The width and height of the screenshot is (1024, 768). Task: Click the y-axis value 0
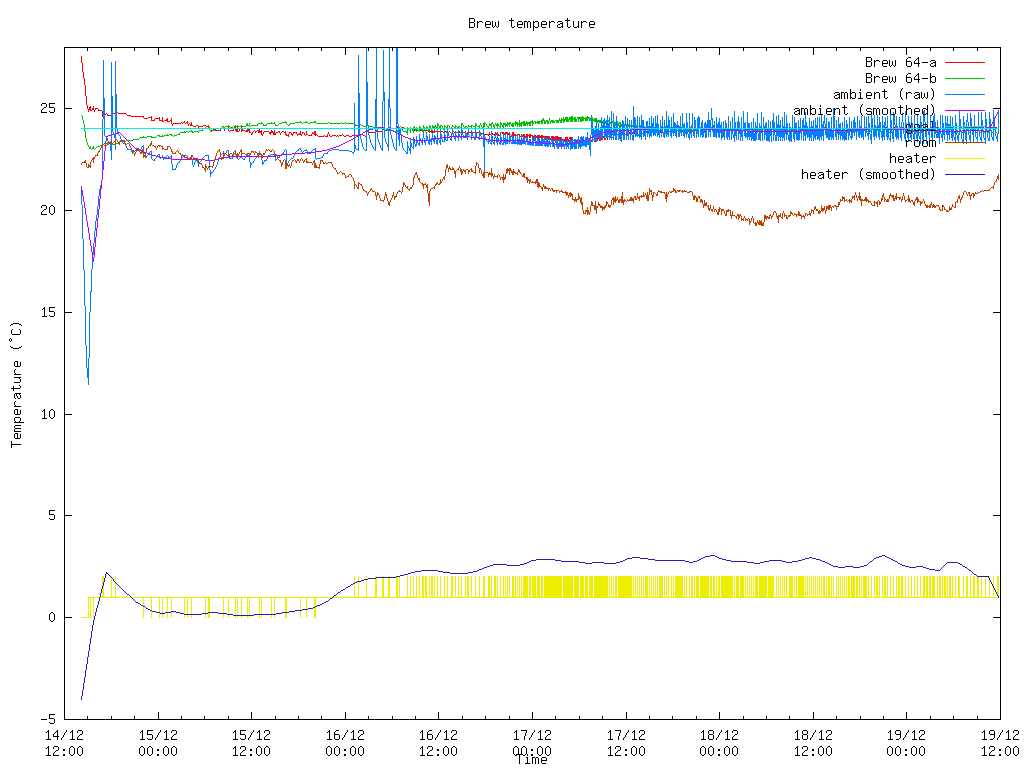[52, 617]
